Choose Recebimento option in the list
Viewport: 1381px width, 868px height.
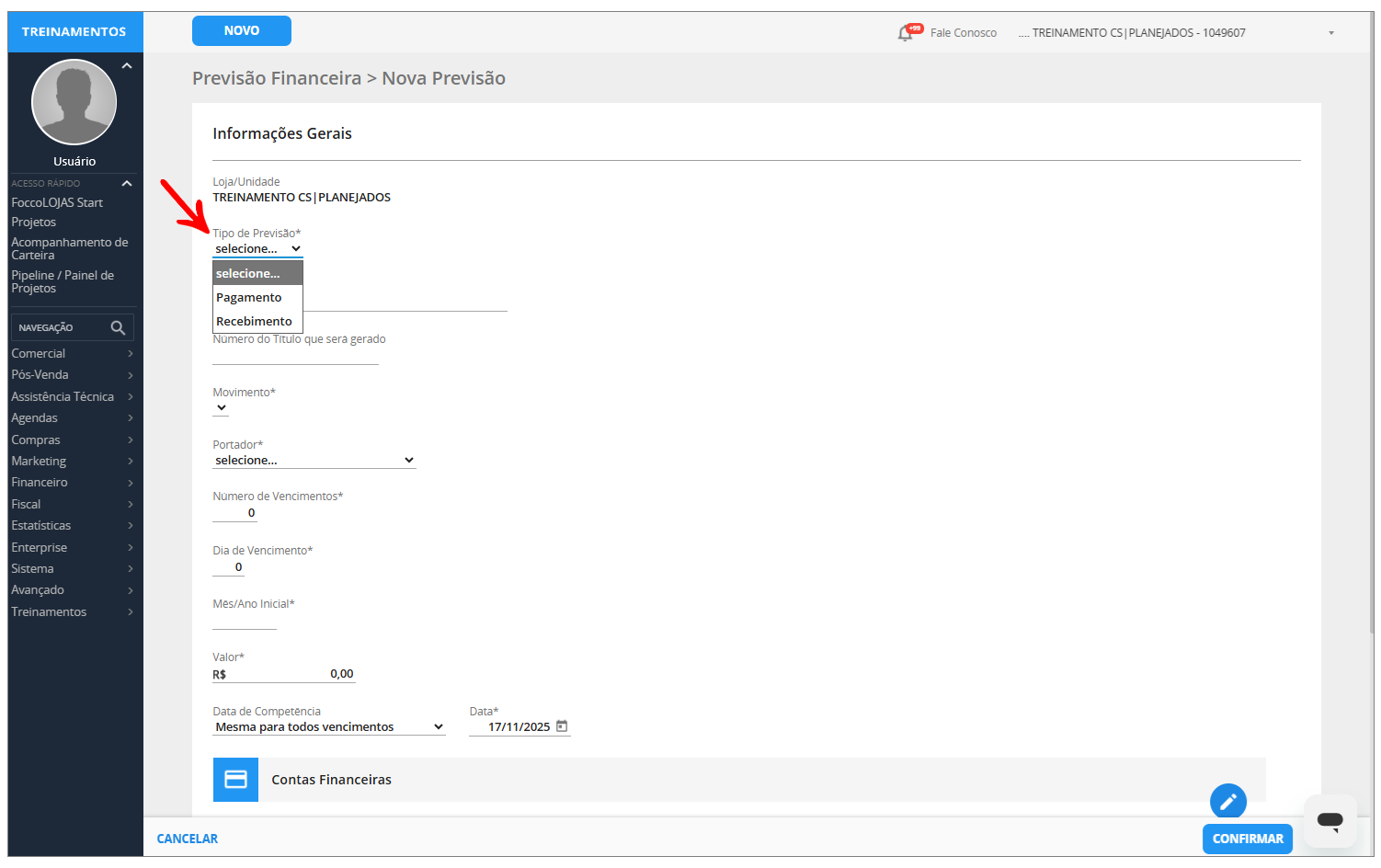(255, 322)
